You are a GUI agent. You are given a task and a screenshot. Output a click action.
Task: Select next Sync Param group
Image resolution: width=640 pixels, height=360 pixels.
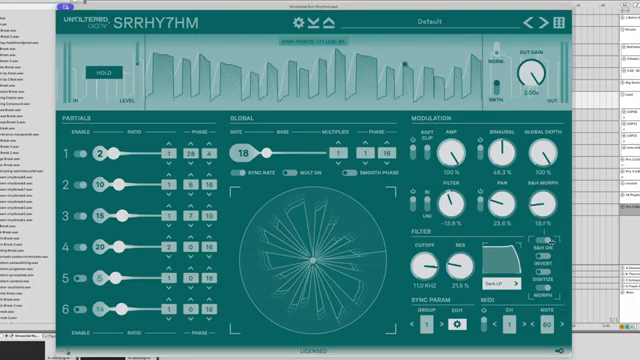(x=441, y=324)
